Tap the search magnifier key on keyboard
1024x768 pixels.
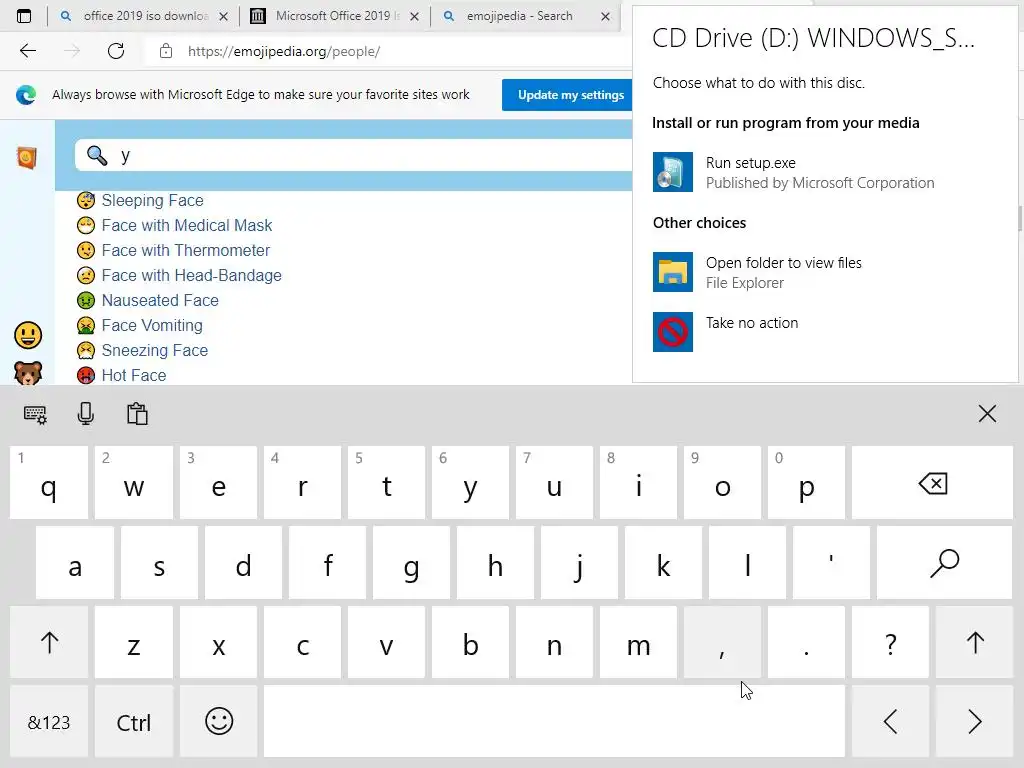pyautogui.click(x=944, y=563)
